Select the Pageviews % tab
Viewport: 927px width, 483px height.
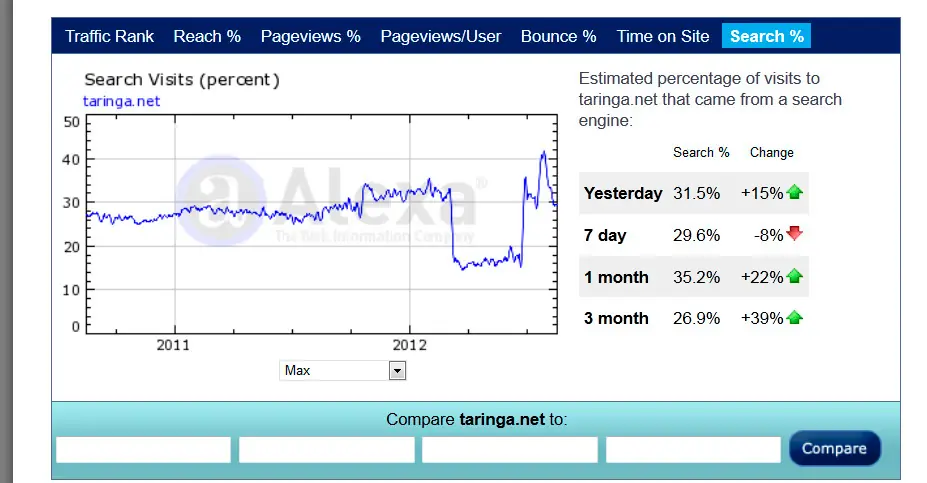coord(310,37)
